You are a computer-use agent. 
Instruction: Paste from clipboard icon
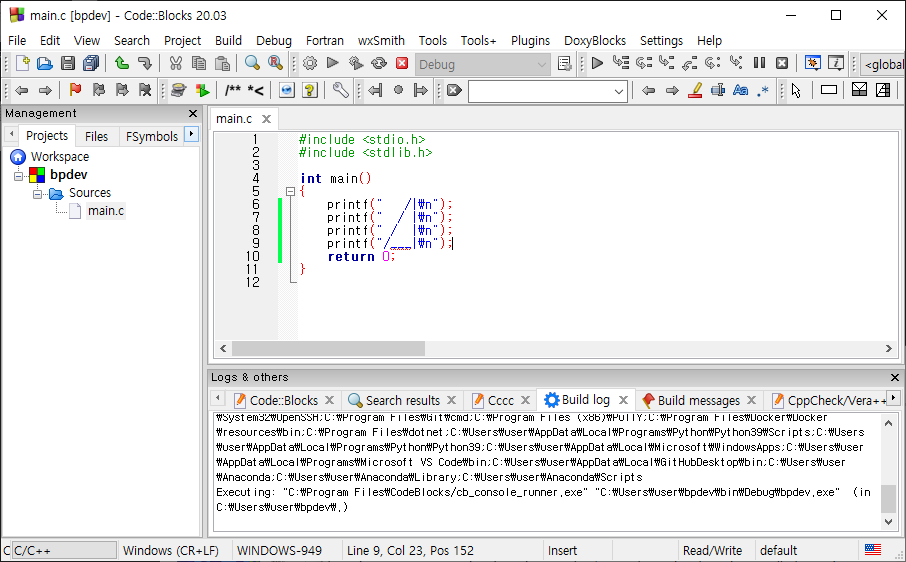click(222, 63)
